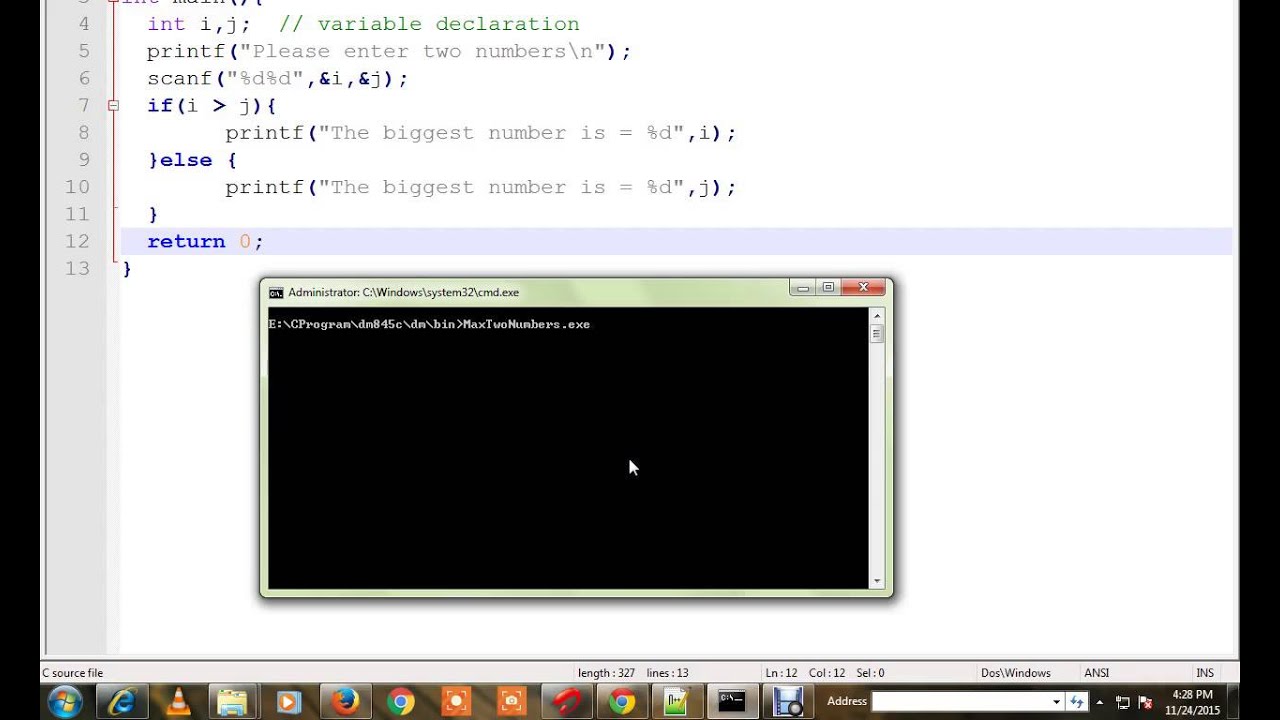Click the printf line printing variable i
This screenshot has width=1280, height=720.
480,133
